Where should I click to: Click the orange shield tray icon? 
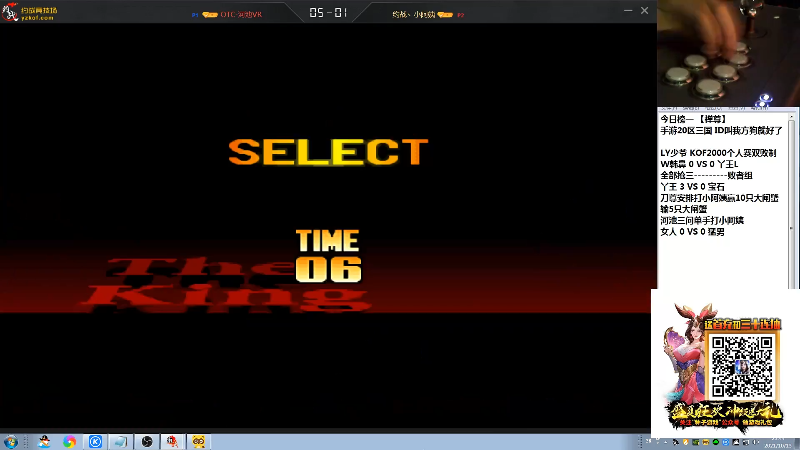point(685,442)
